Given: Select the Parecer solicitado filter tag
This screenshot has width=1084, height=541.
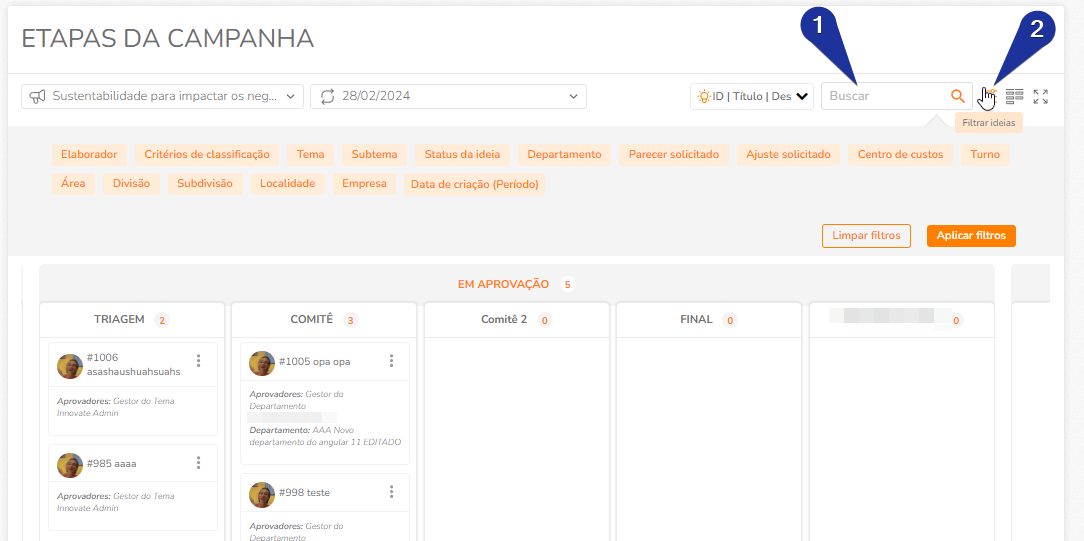Looking at the screenshot, I should (x=674, y=154).
